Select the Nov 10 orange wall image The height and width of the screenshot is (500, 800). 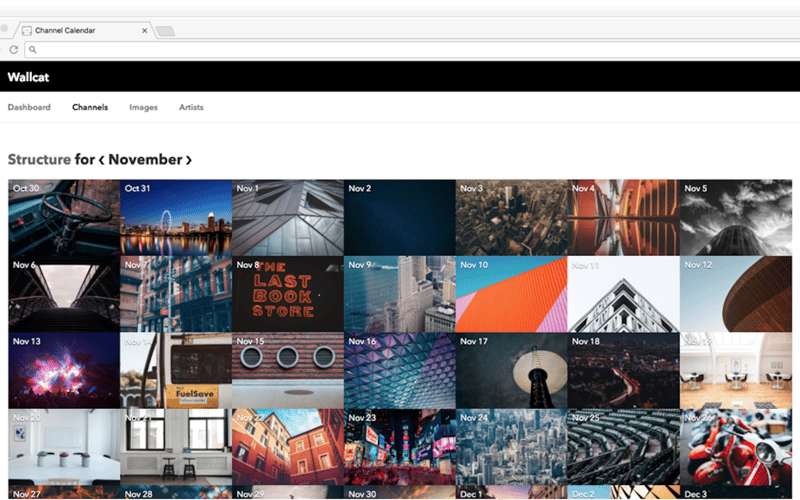coord(511,294)
